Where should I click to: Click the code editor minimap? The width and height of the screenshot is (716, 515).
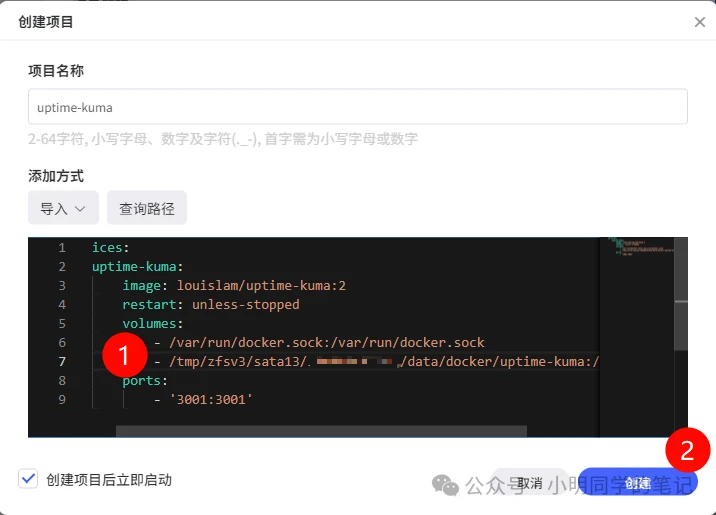tap(637, 337)
